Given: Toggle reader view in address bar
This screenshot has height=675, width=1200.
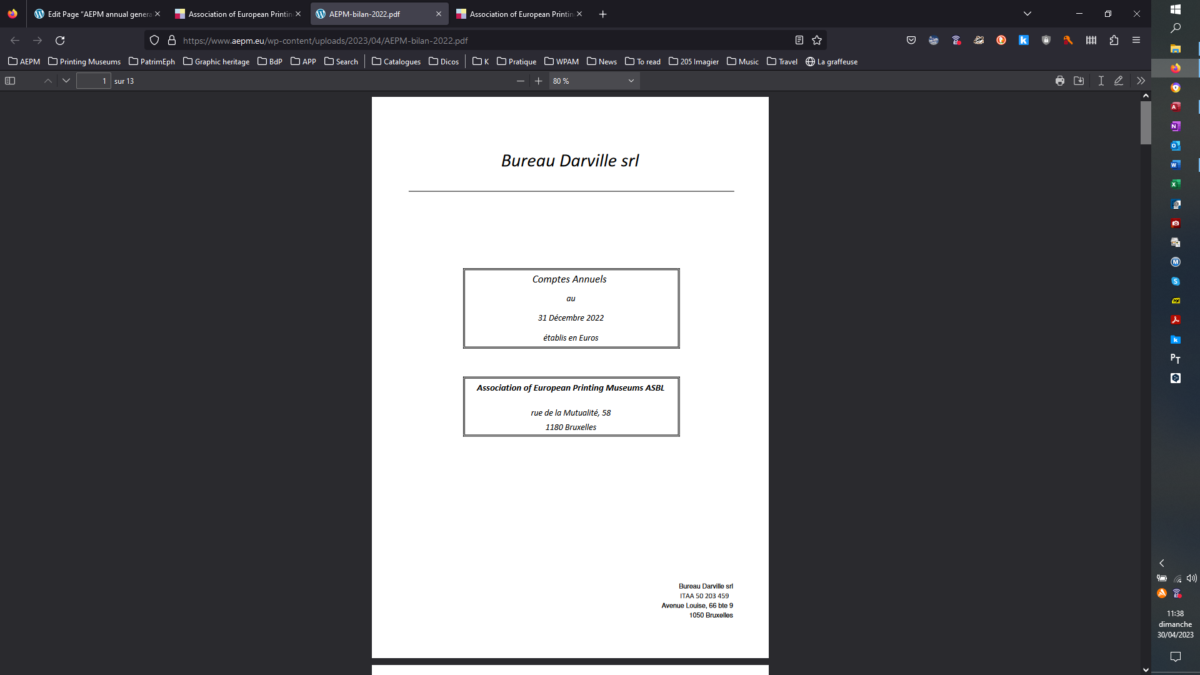Looking at the screenshot, I should click(798, 40).
